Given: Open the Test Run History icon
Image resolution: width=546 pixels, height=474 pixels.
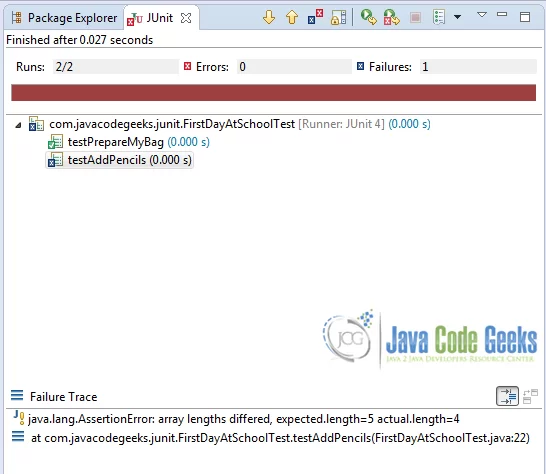Looking at the screenshot, I should [x=439, y=17].
